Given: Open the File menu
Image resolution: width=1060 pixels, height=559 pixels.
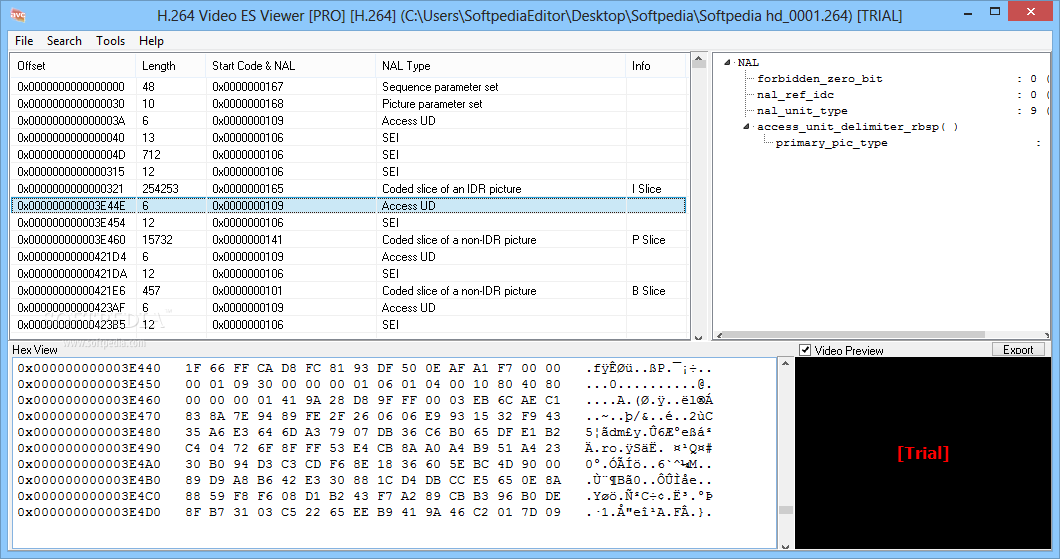Looking at the screenshot, I should (x=24, y=41).
